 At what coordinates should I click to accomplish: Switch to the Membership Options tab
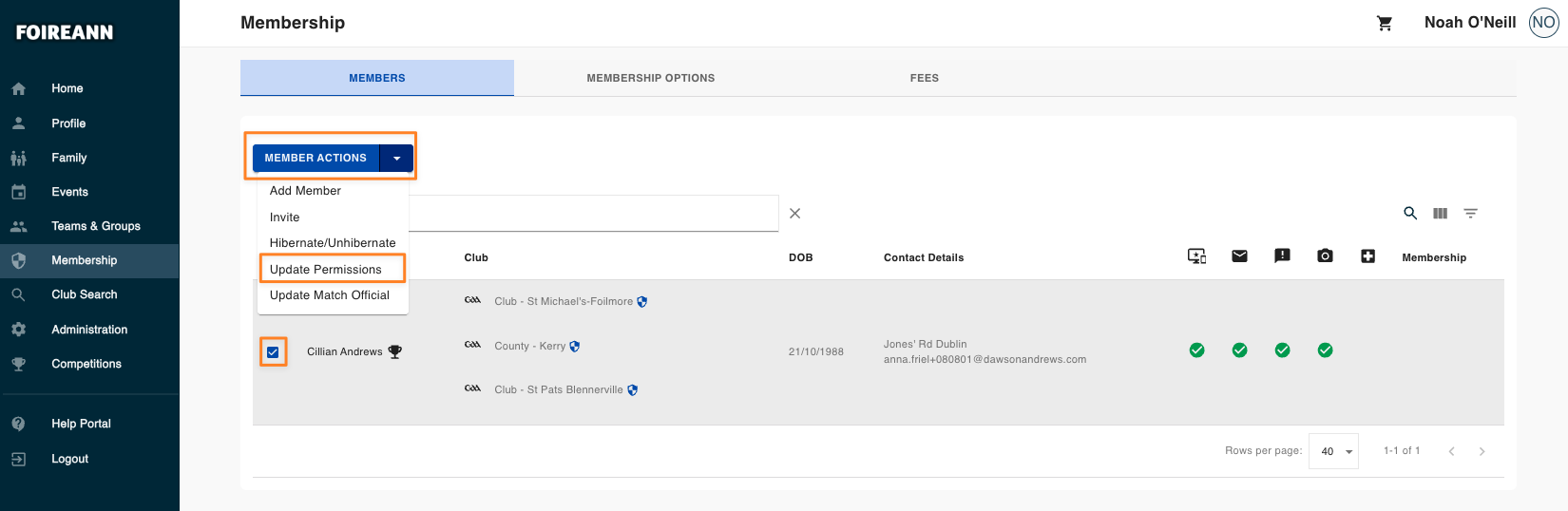click(651, 78)
